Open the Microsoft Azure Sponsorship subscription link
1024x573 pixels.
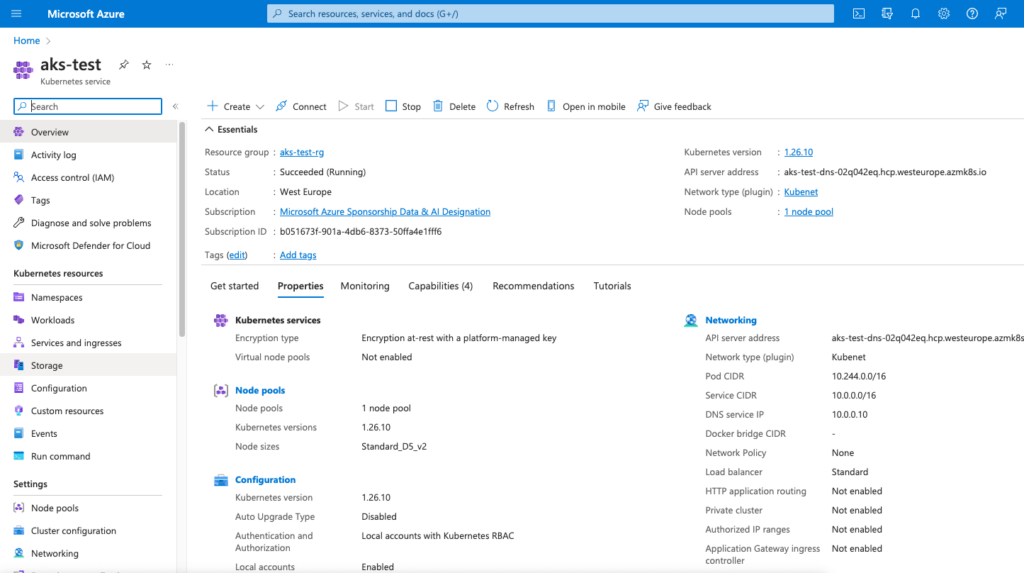pyautogui.click(x=385, y=212)
